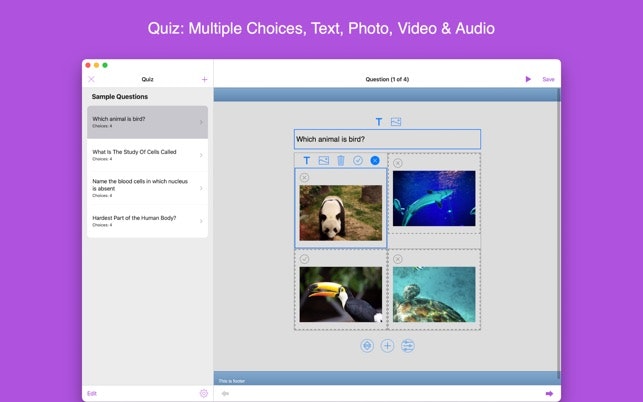Viewport: 643px width, 402px height.
Task: Toggle the correctness marker on the panda choice
Action: coord(304,178)
